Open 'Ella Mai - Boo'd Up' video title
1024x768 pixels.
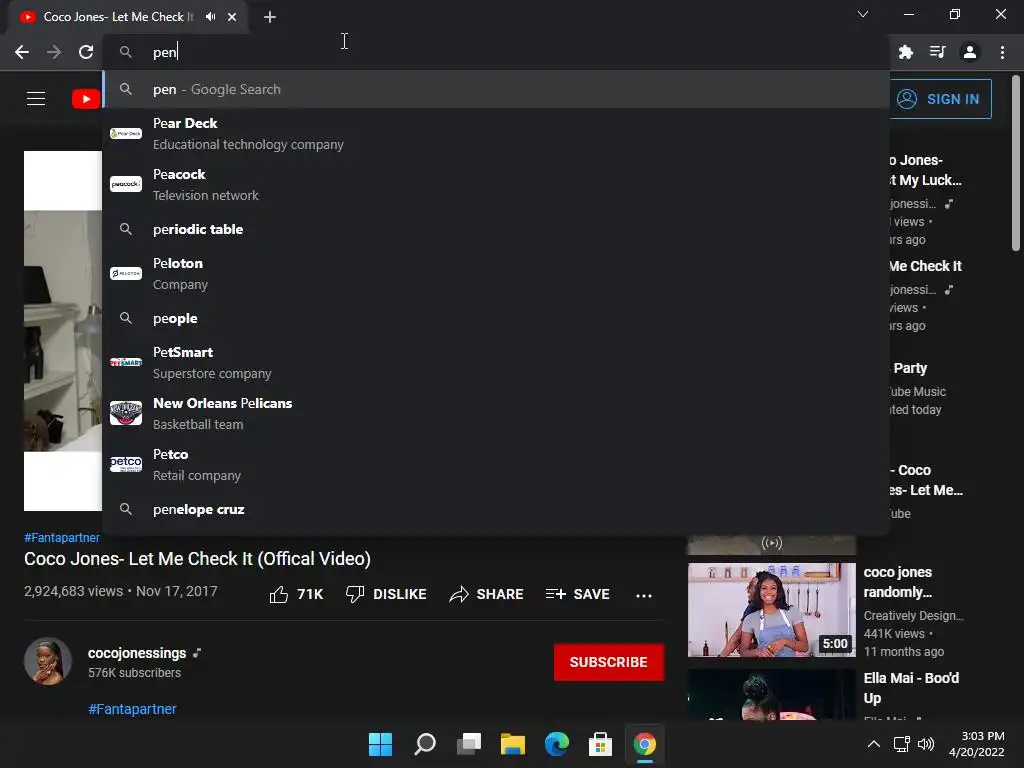[x=911, y=688]
